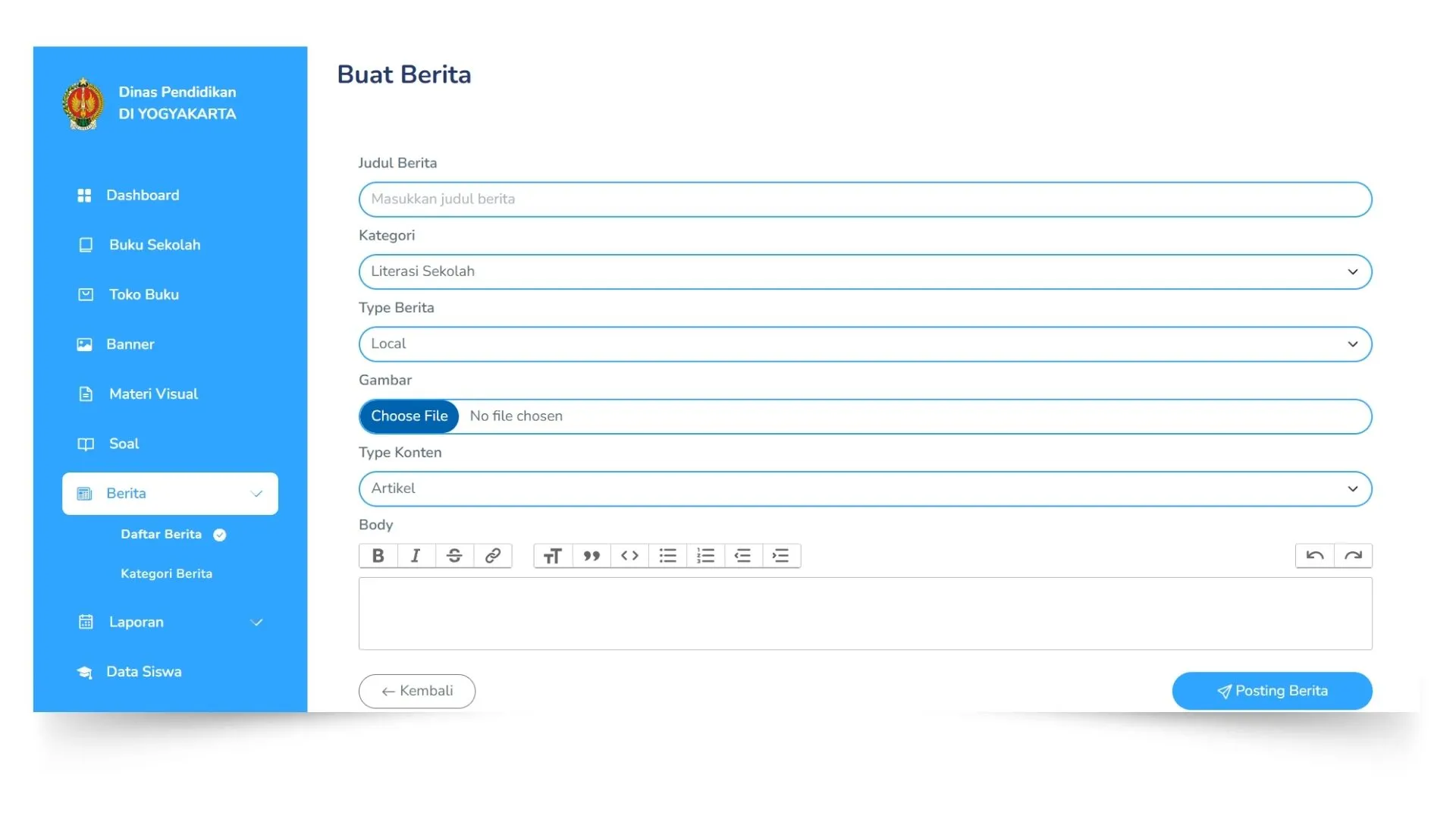Open the Type Berita dropdown
The width and height of the screenshot is (1456, 819).
coord(864,344)
